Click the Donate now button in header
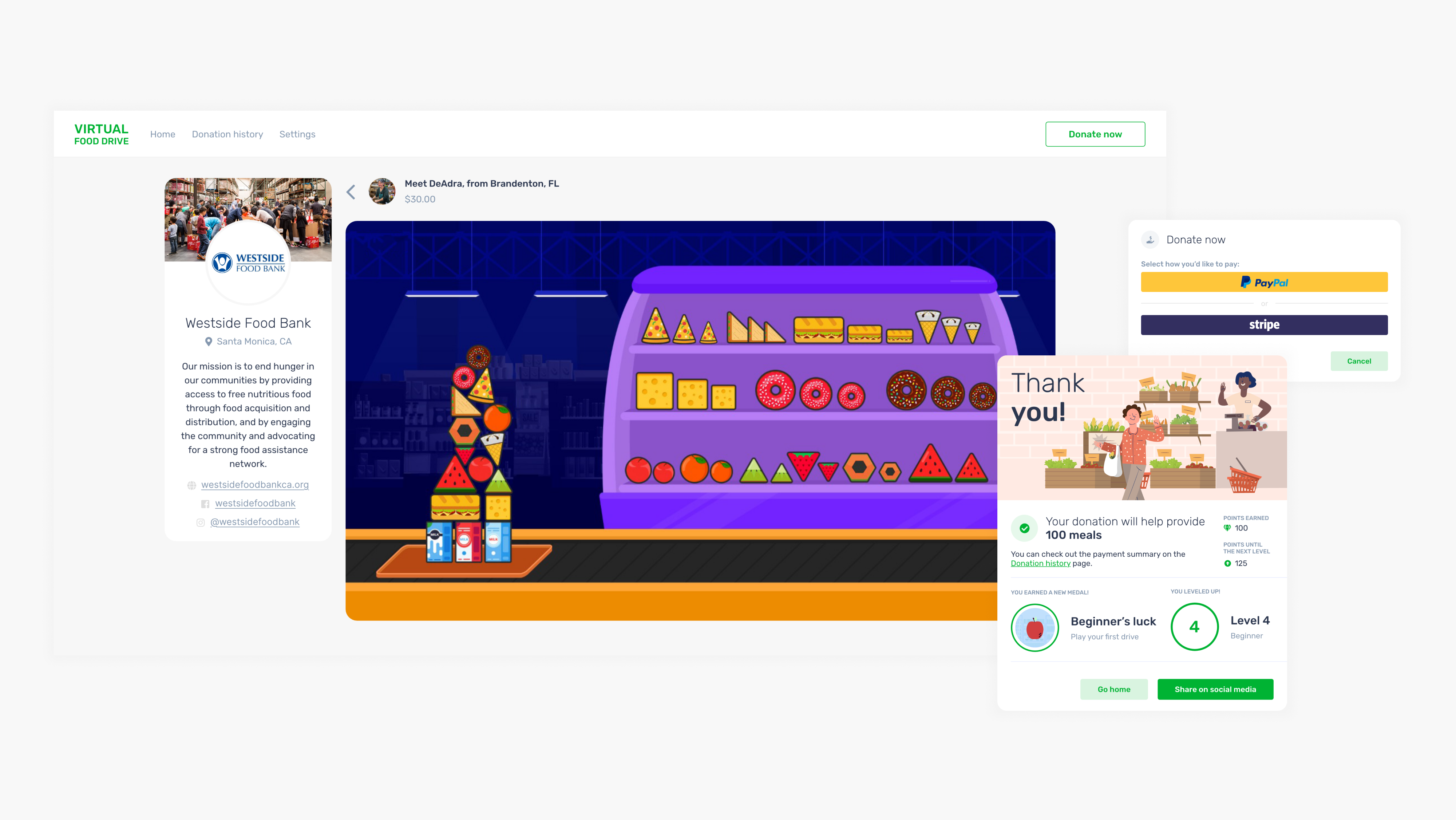Viewport: 1456px width, 820px height. point(1095,134)
